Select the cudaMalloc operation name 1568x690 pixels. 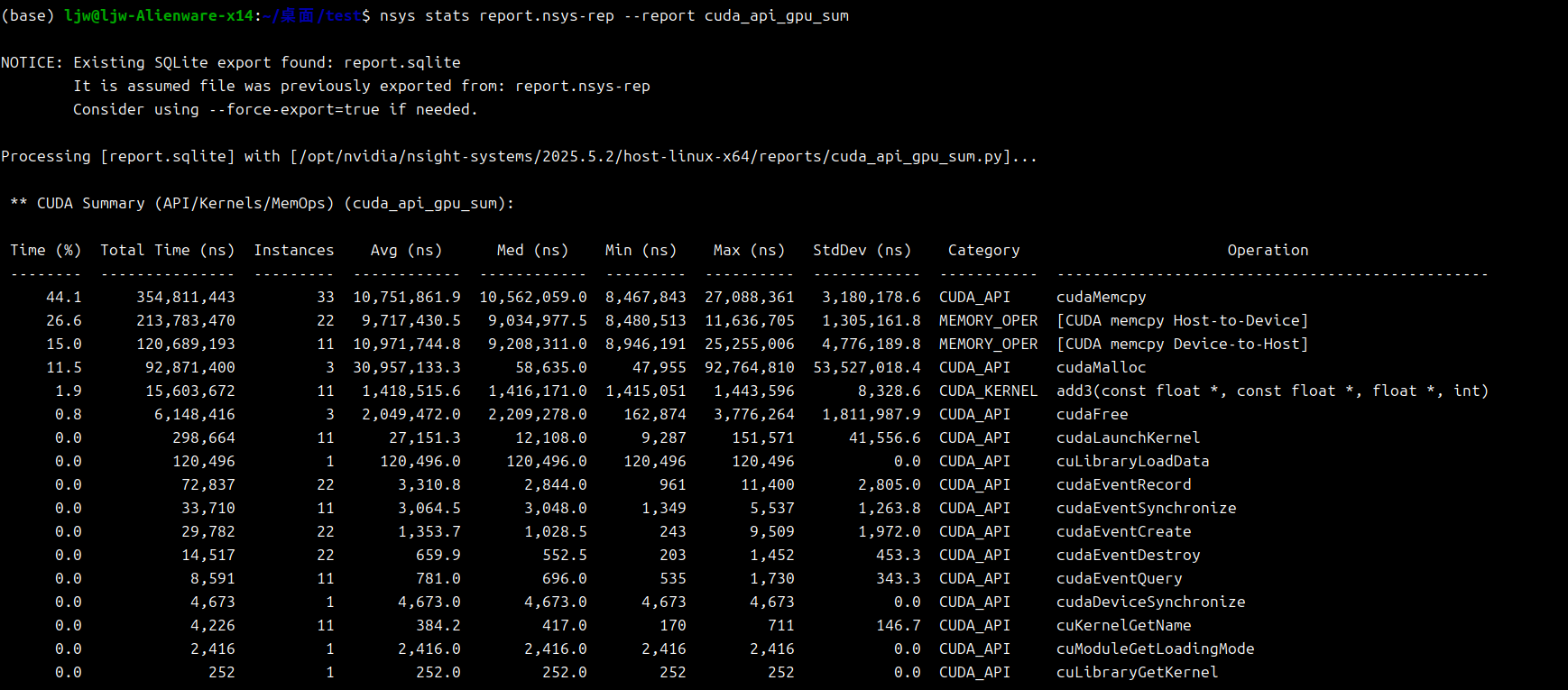(1101, 367)
